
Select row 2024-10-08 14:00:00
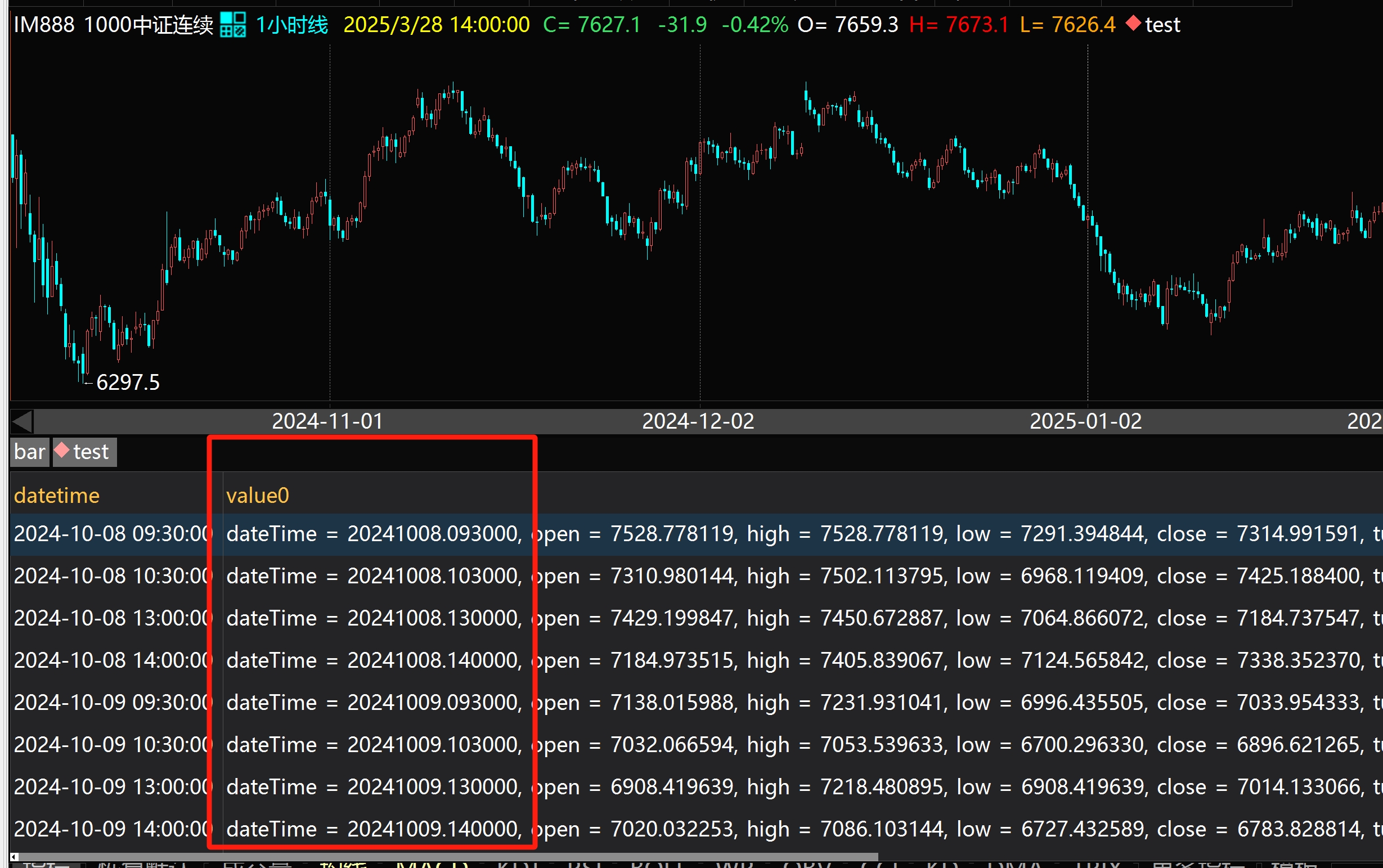(696, 660)
